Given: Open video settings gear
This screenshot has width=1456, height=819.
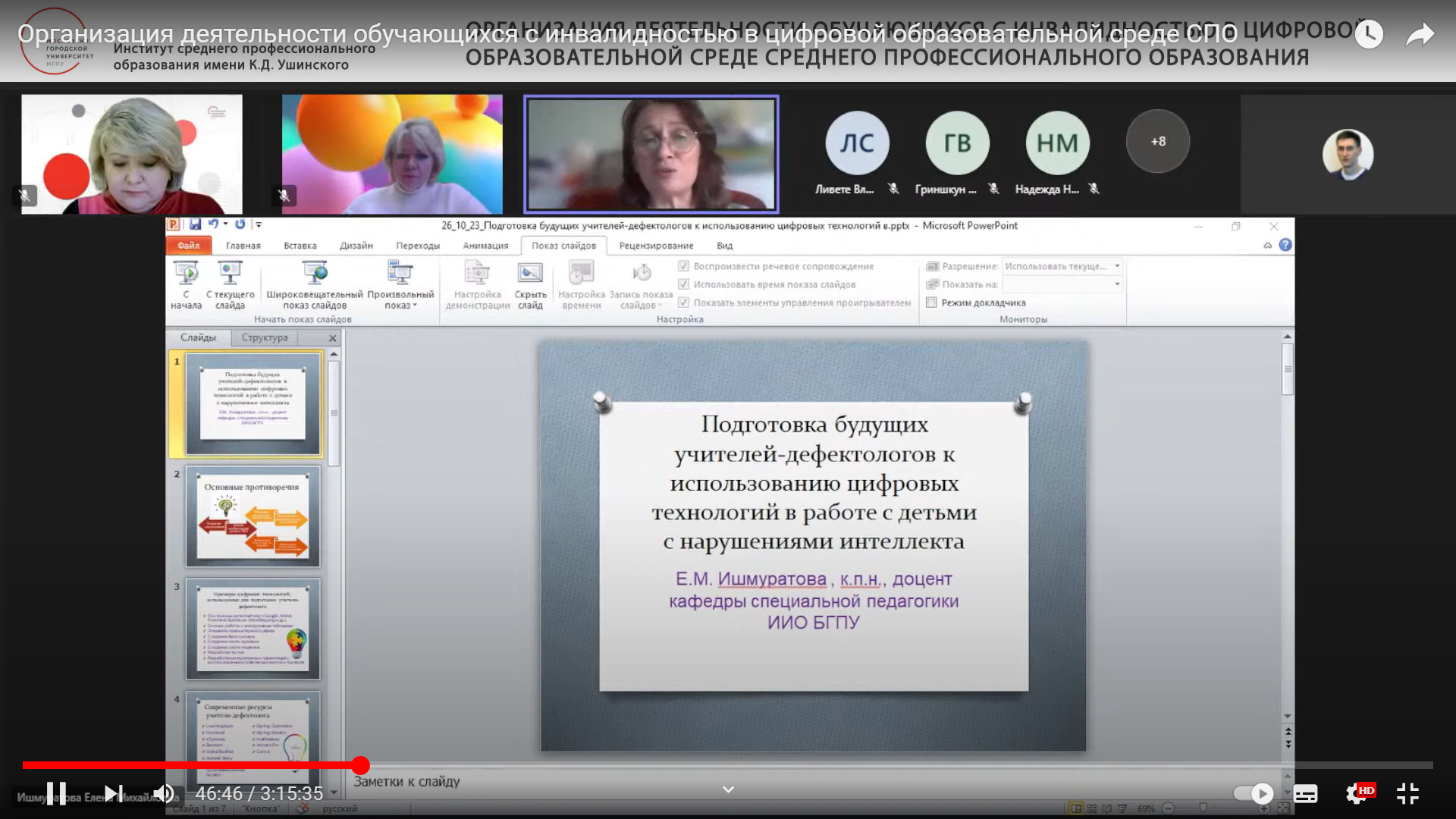Looking at the screenshot, I should pos(1356,793).
